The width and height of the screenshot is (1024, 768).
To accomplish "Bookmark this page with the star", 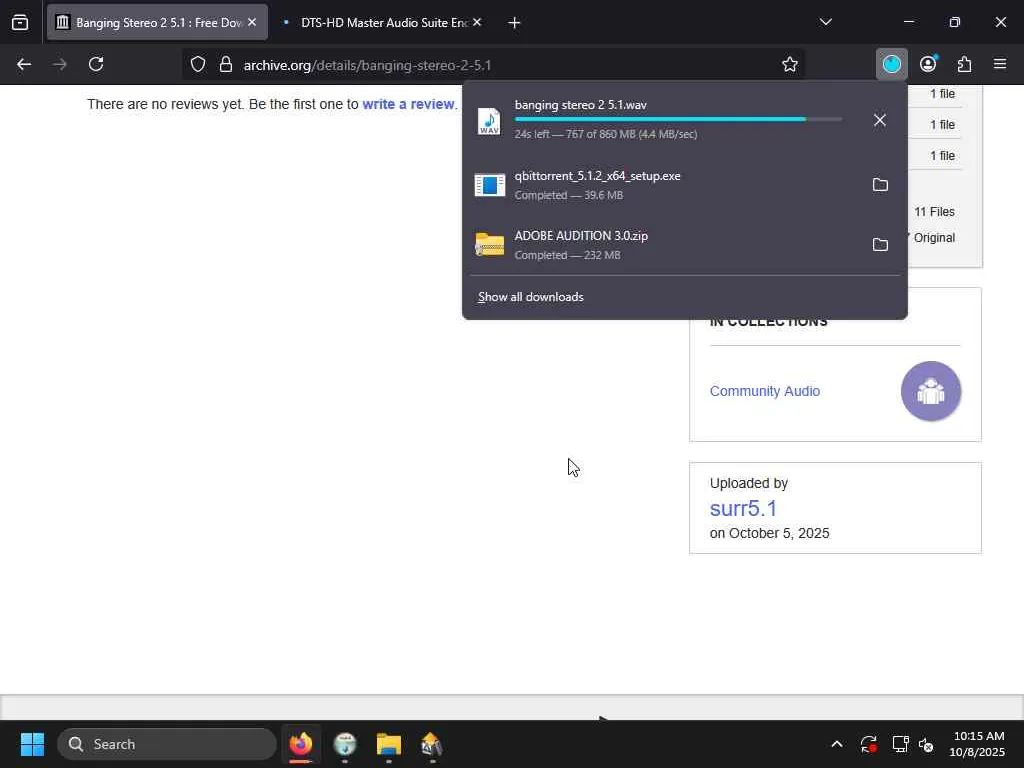I will (790, 64).
